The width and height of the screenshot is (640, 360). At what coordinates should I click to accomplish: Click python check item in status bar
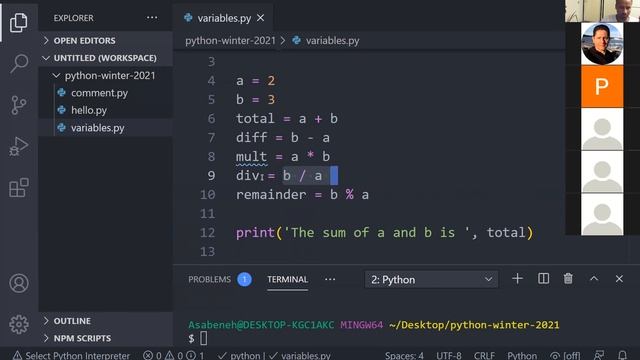pyautogui.click(x=241, y=355)
